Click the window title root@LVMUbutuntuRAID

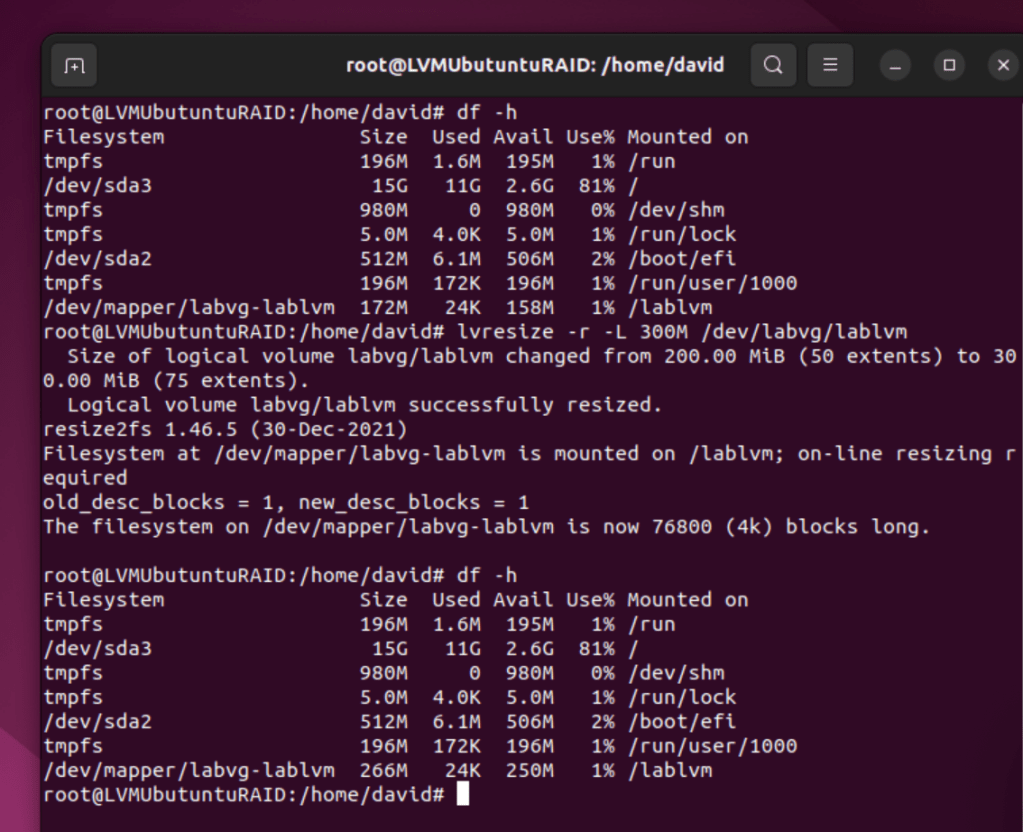click(x=534, y=65)
